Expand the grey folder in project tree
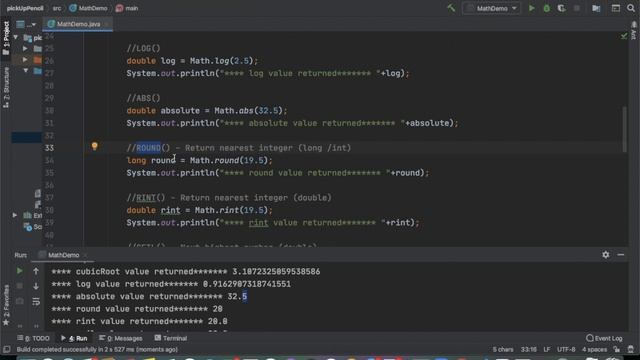This screenshot has height=360, width=640. (25, 49)
